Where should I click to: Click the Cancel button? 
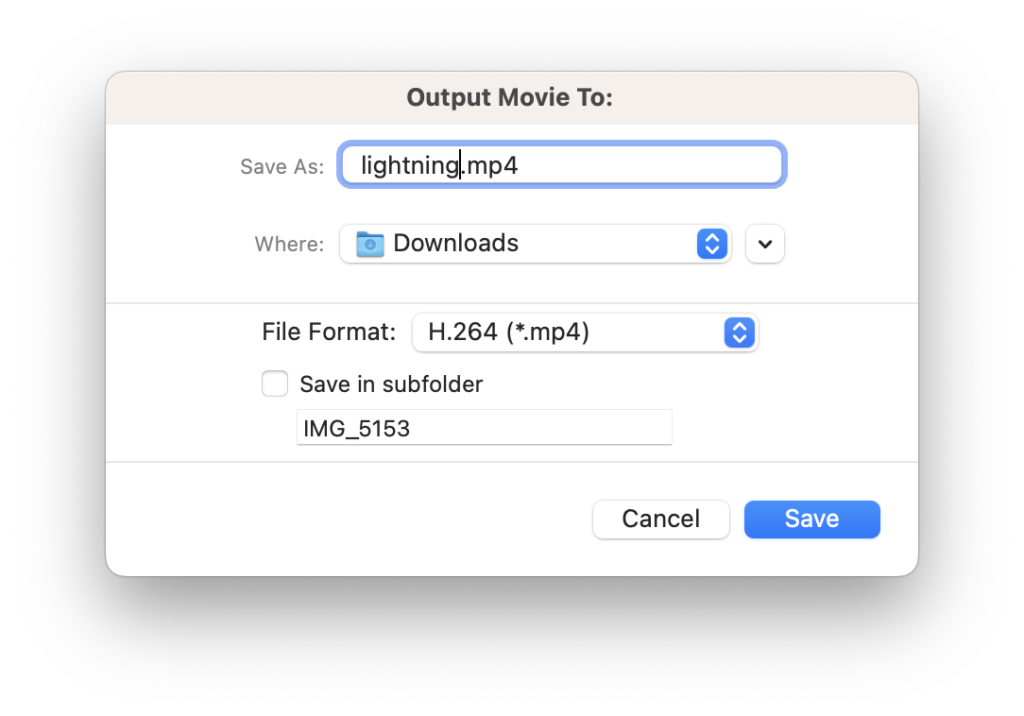[661, 519]
